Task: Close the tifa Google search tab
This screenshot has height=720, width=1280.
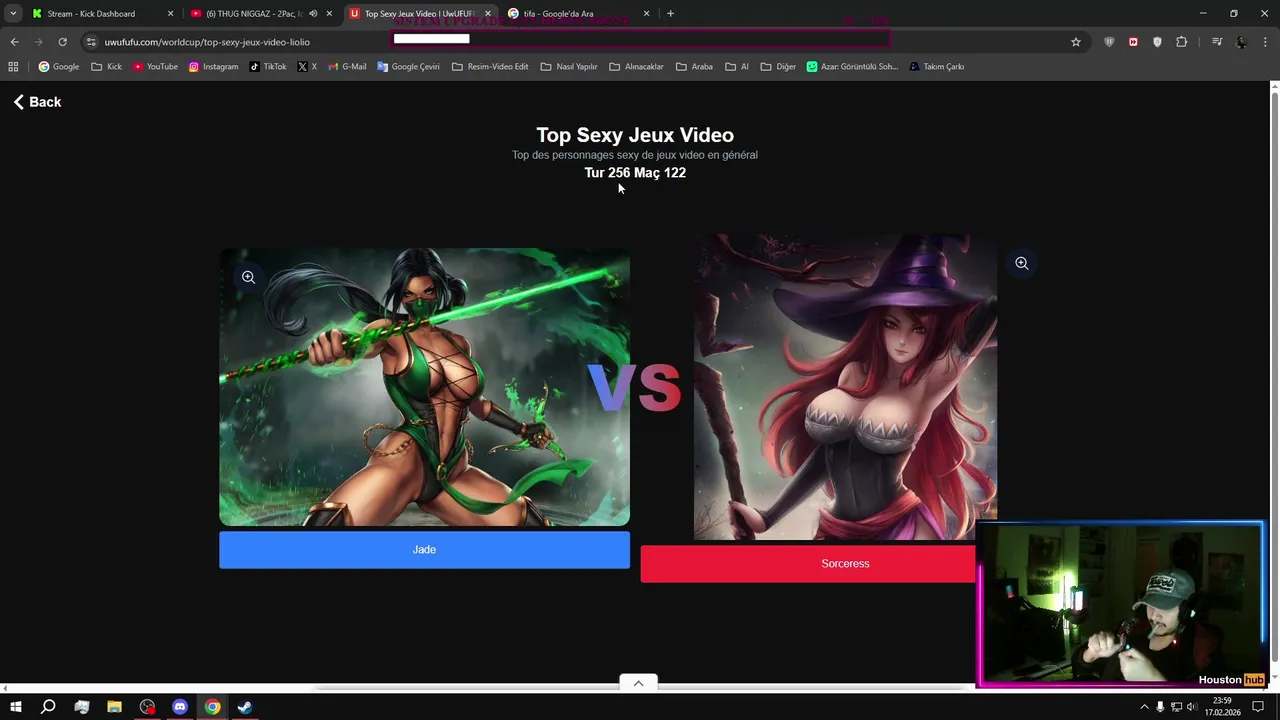Action: point(646,14)
